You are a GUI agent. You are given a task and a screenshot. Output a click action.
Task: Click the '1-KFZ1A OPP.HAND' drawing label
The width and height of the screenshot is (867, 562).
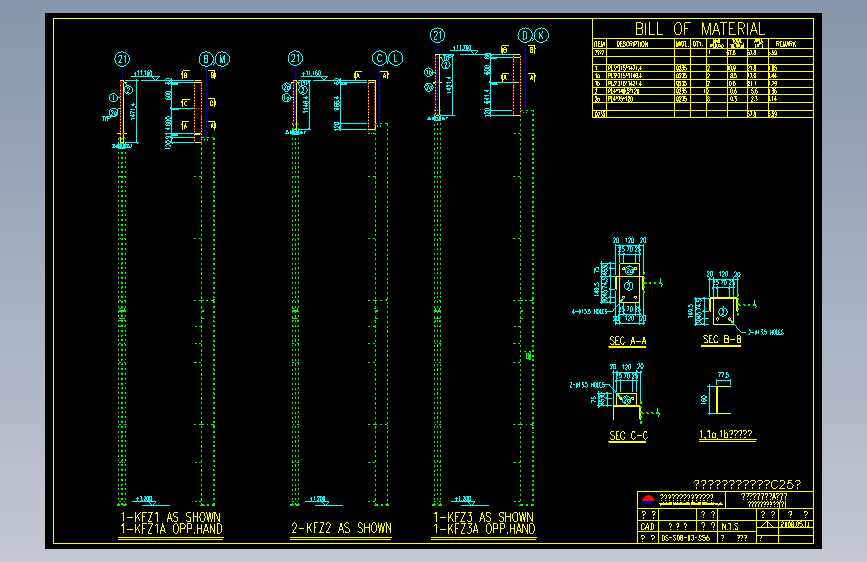coord(171,529)
